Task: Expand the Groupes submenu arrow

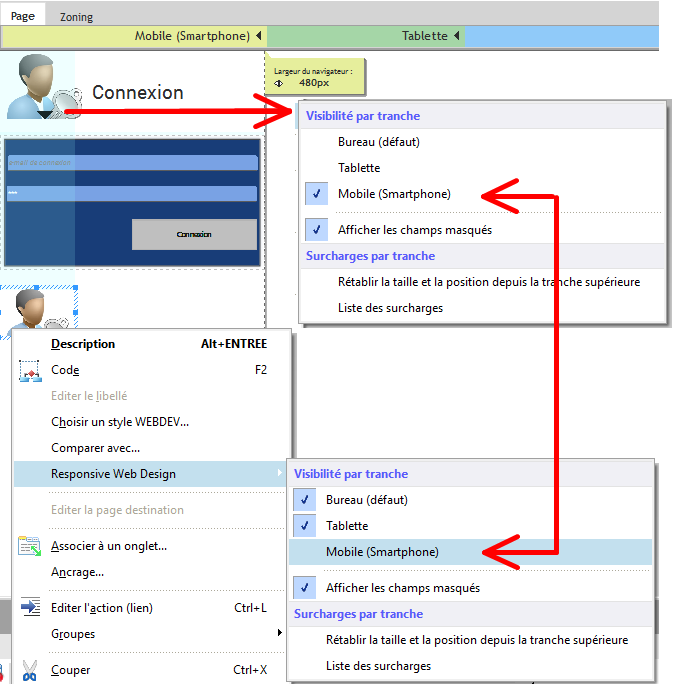Action: [x=279, y=634]
